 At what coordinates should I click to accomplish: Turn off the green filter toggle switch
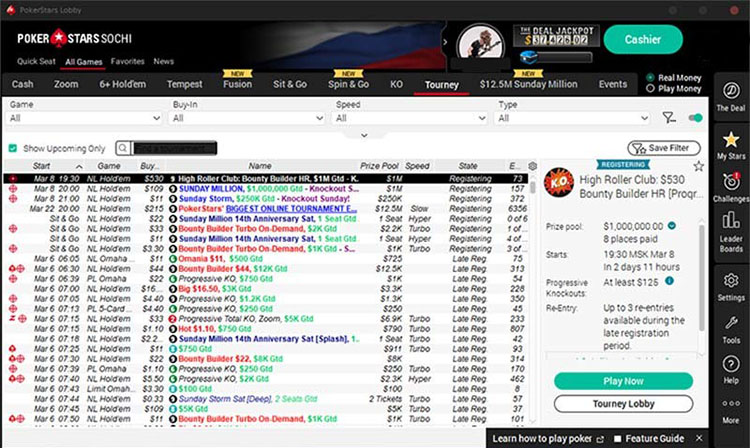coord(694,118)
